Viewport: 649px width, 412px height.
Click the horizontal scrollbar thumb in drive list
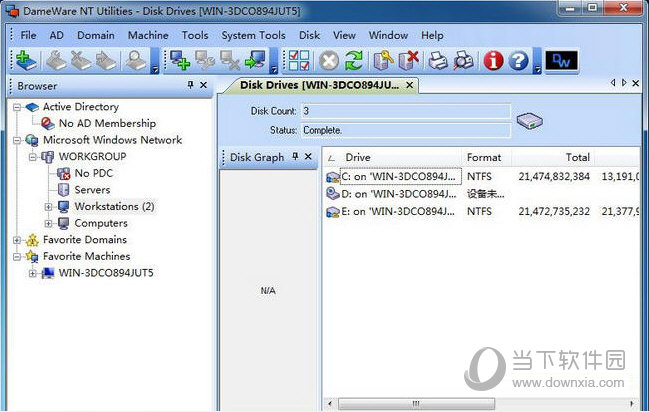coord(416,403)
